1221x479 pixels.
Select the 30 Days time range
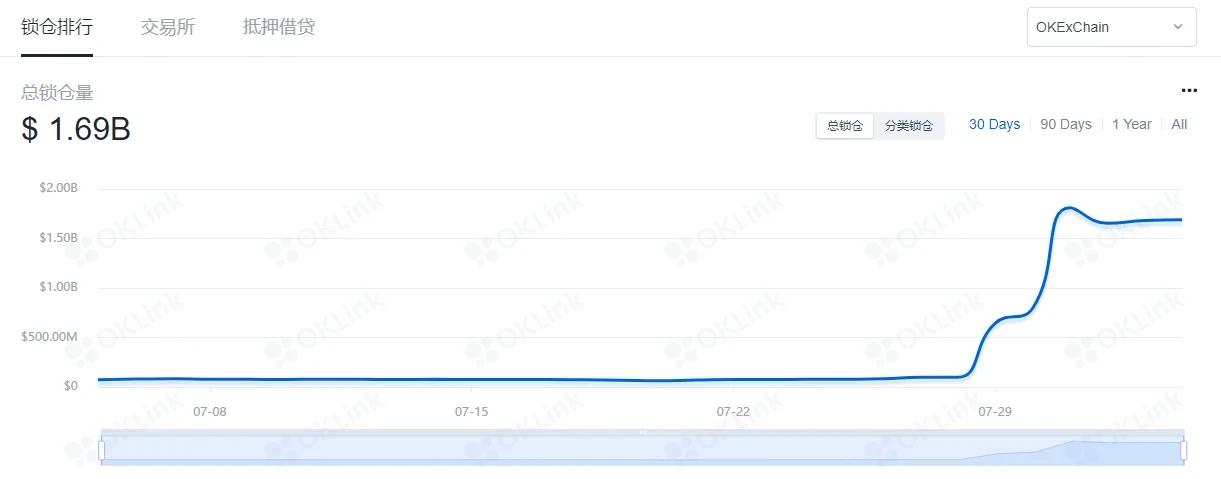tap(994, 124)
